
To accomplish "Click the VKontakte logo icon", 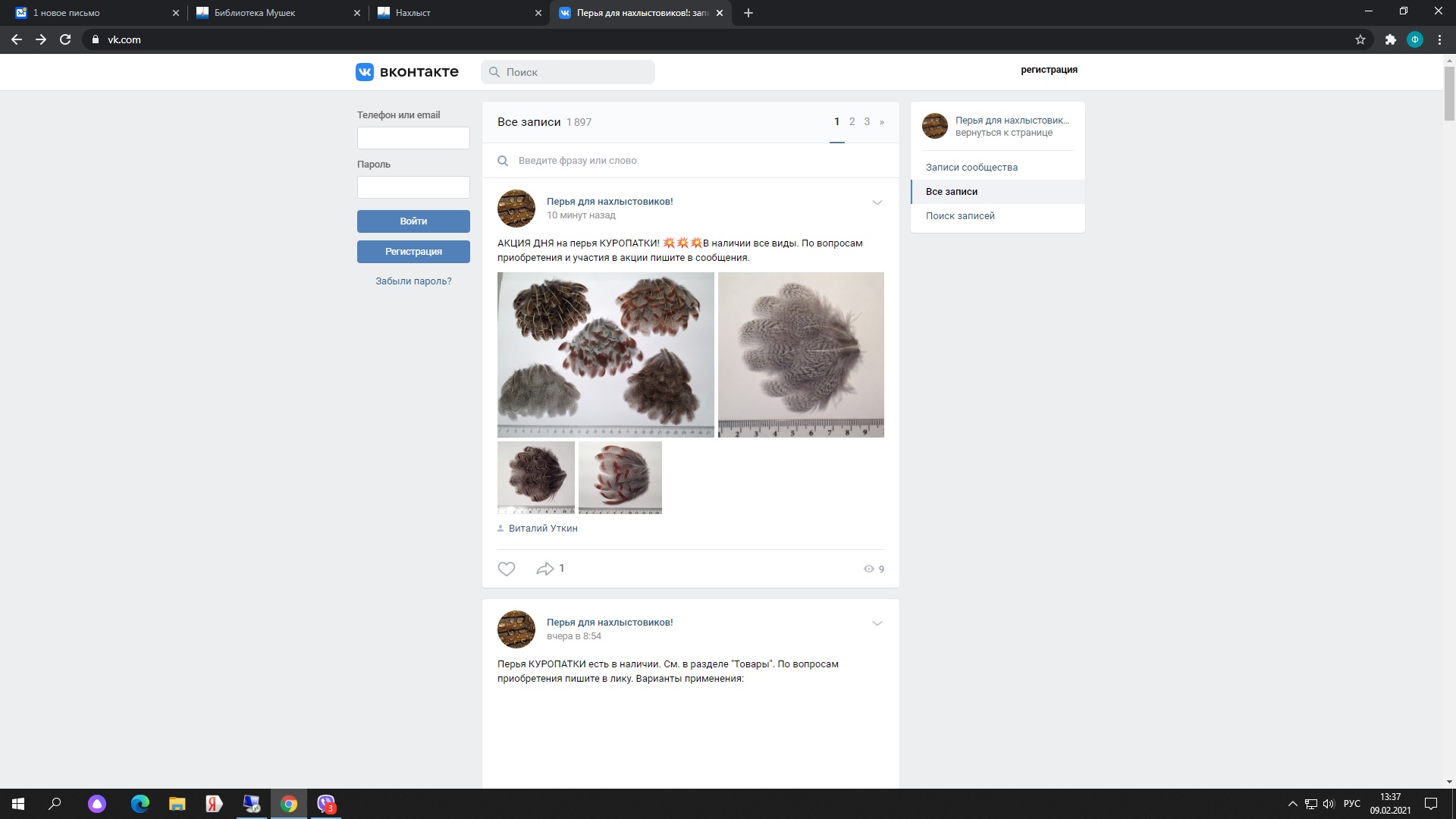I will point(365,72).
